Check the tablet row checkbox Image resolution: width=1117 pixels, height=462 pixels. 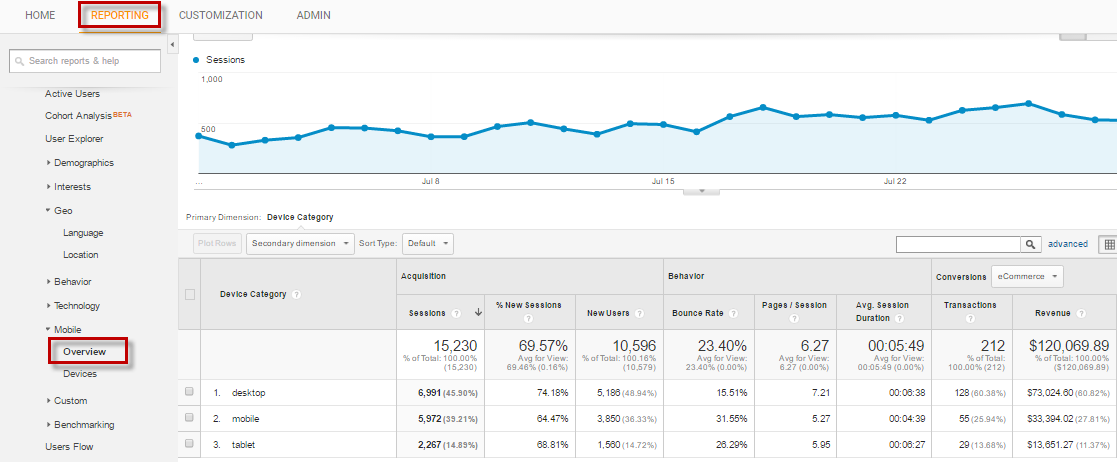click(189, 444)
